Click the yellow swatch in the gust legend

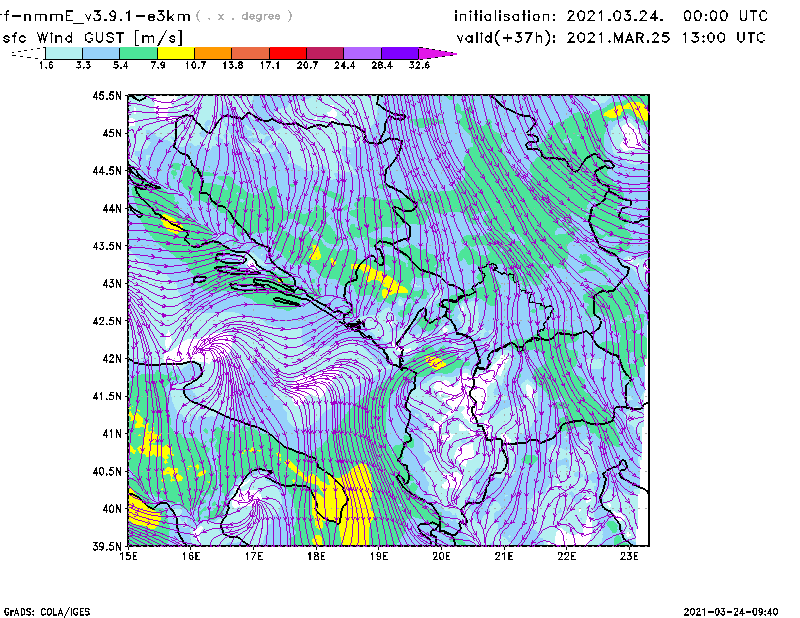176,53
